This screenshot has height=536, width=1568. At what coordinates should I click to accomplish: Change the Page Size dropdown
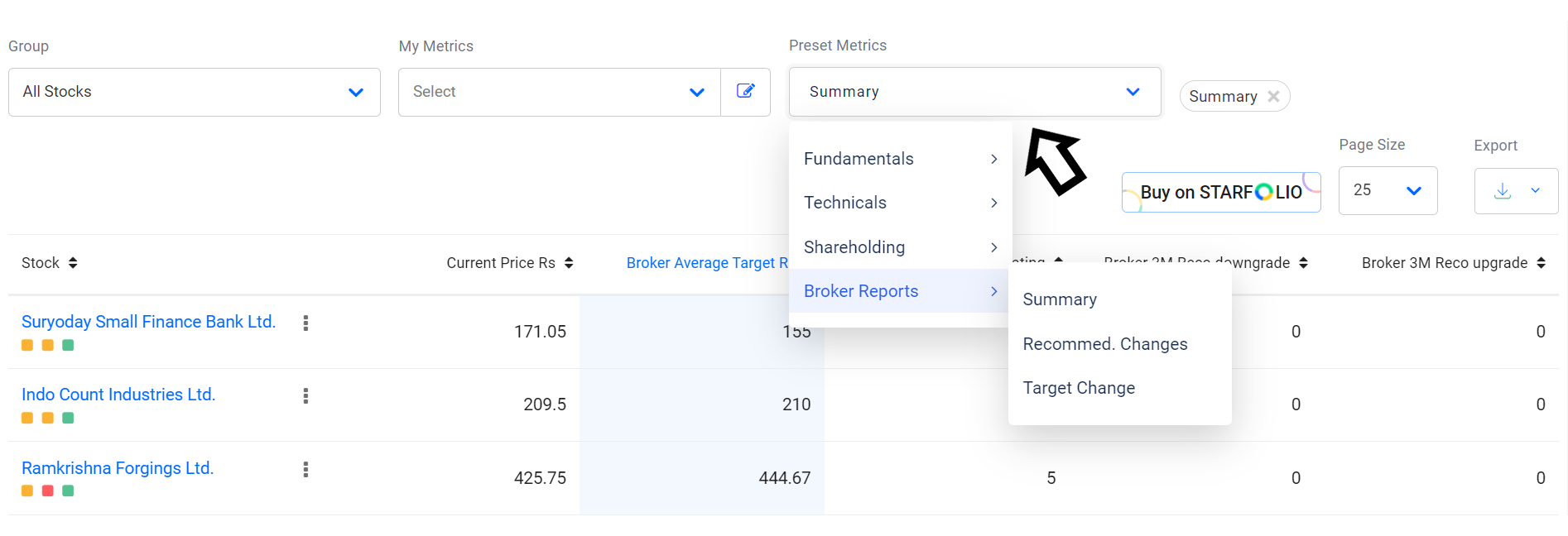pyautogui.click(x=1388, y=191)
